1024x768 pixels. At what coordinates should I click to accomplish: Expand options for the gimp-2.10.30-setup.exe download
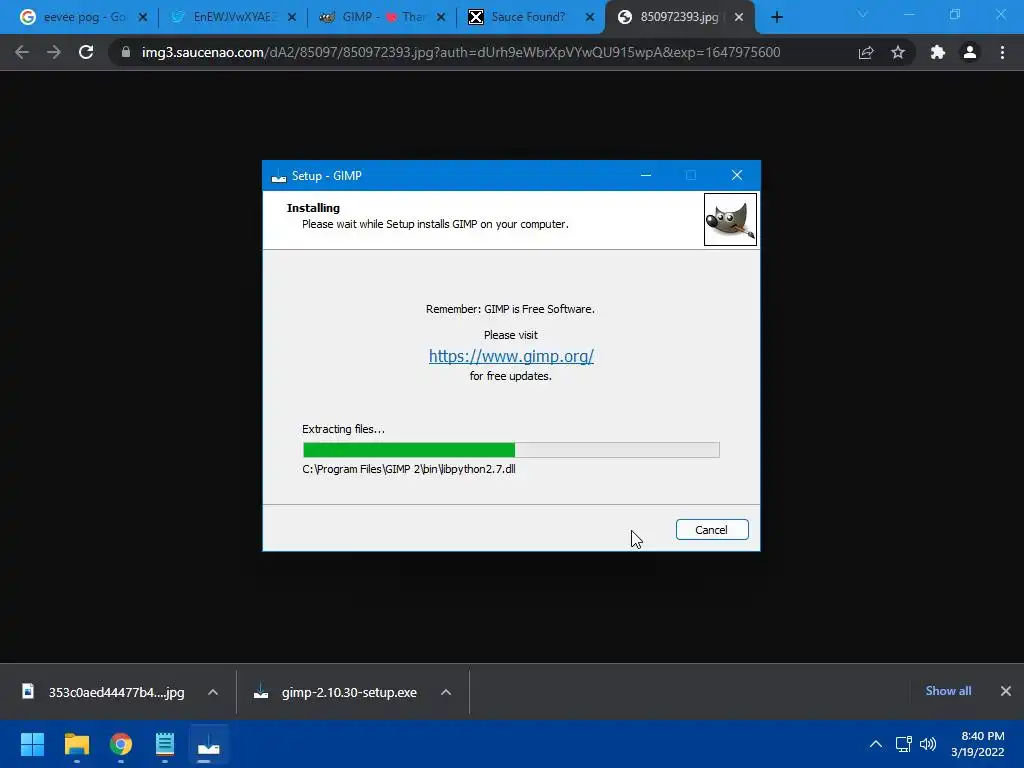coord(446,692)
